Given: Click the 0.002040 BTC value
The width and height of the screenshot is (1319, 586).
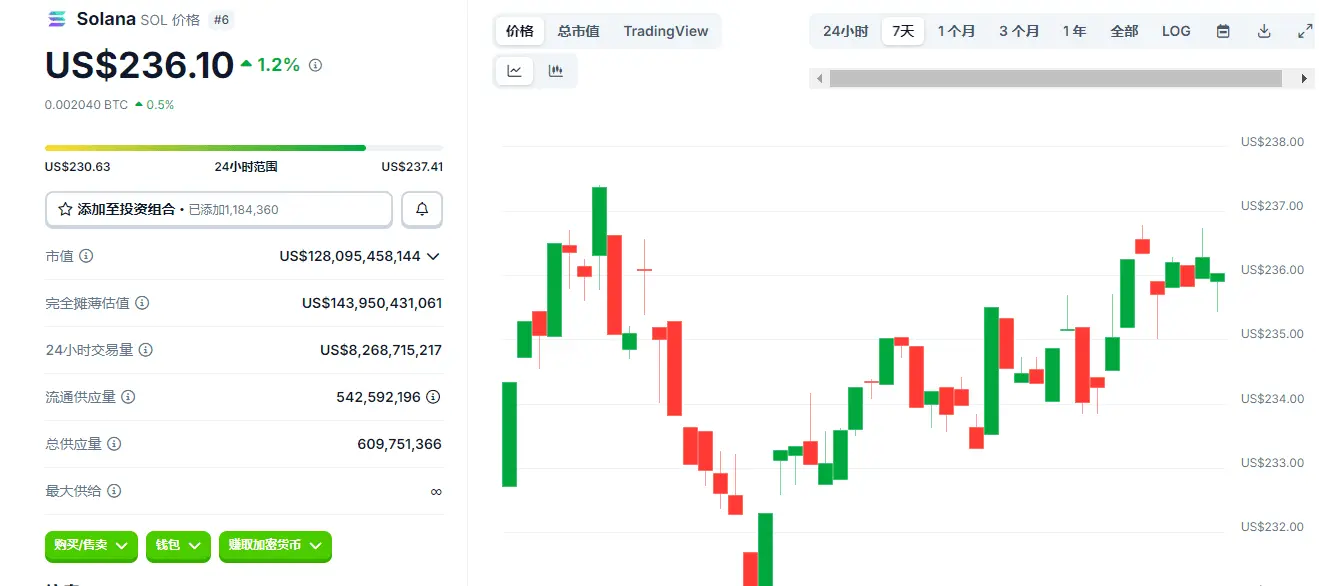Looking at the screenshot, I should point(86,104).
